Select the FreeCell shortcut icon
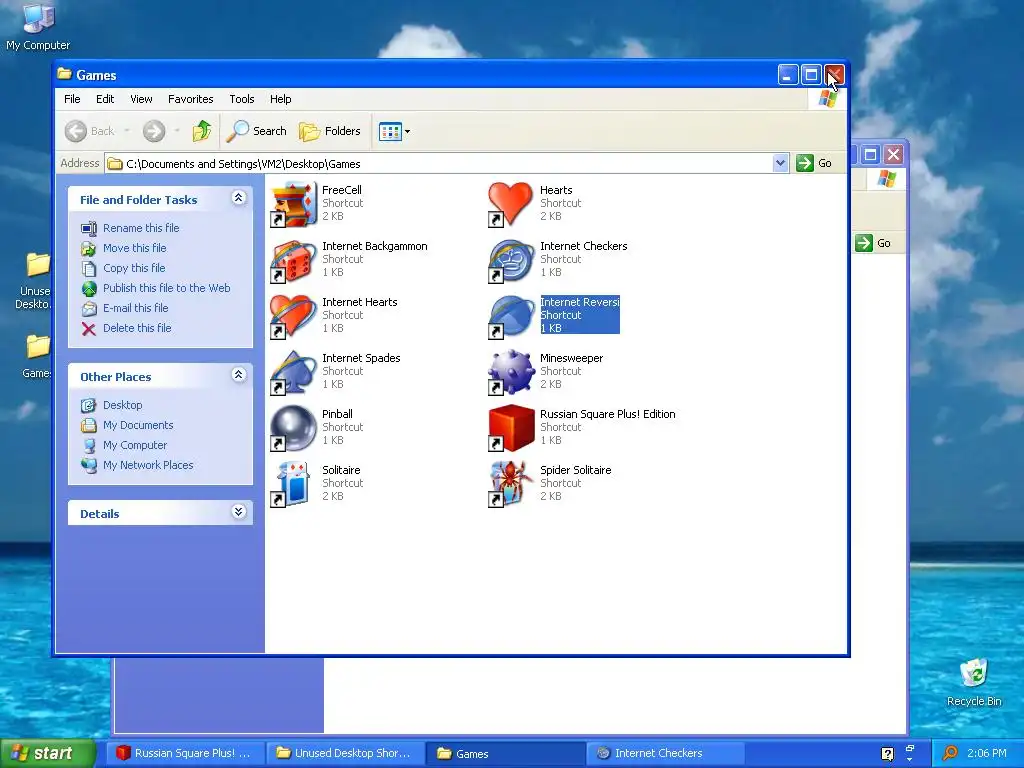 293,204
